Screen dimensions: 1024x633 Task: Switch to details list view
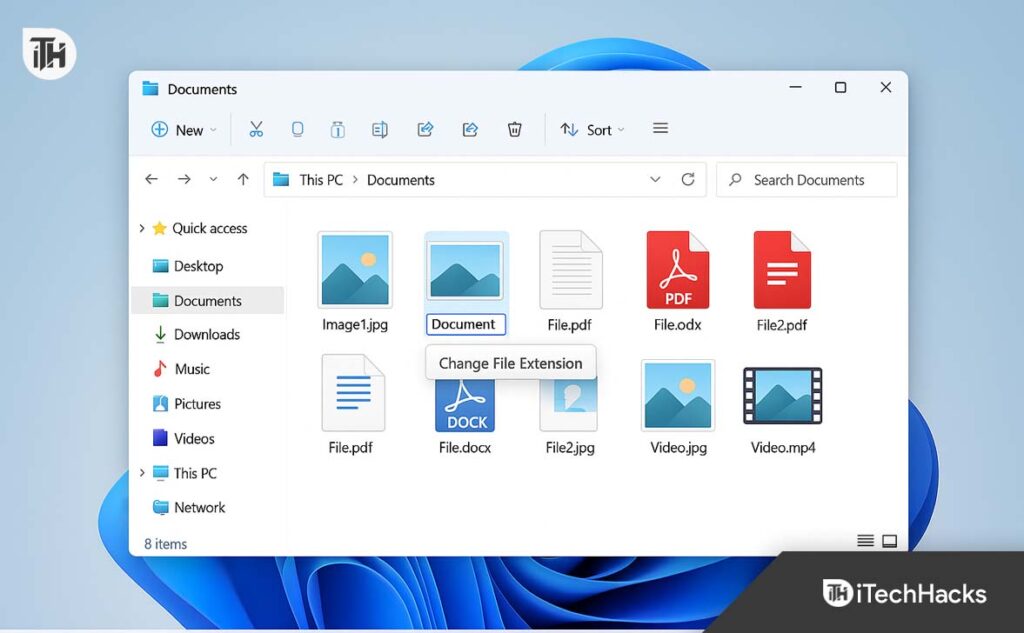click(x=864, y=540)
